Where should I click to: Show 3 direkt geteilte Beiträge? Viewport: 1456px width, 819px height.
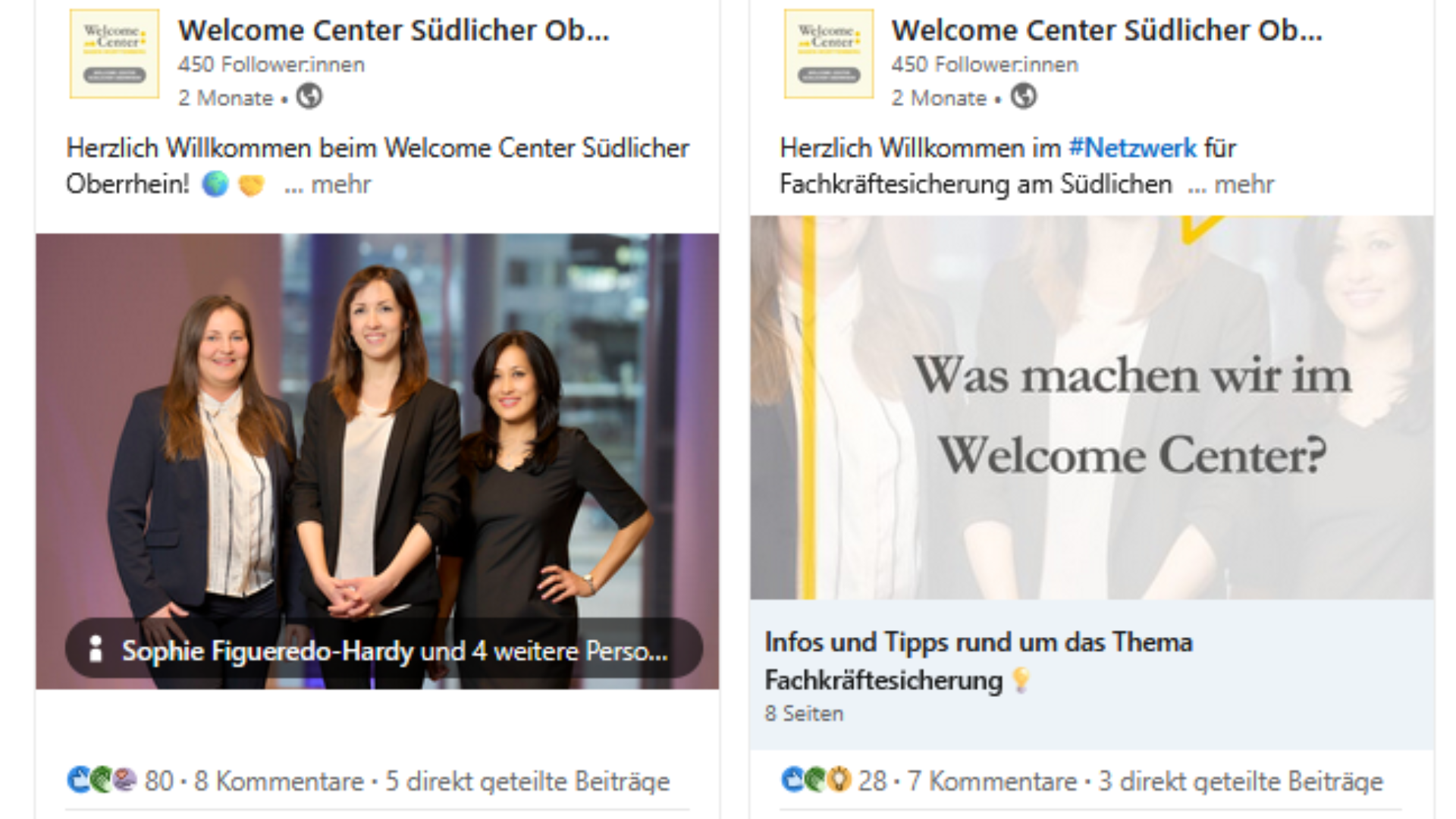click(x=1241, y=780)
